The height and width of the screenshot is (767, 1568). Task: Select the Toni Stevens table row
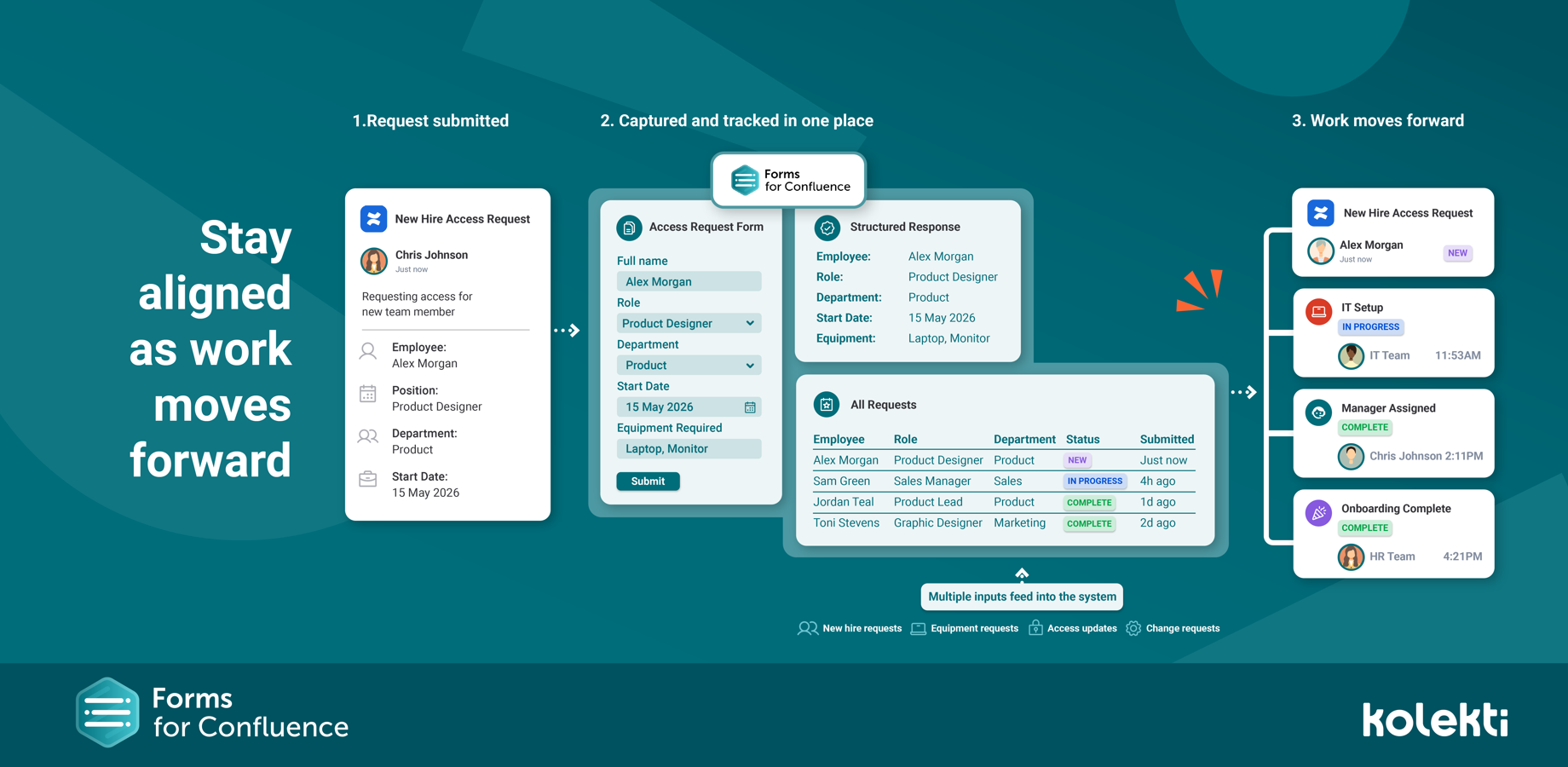1004,522
